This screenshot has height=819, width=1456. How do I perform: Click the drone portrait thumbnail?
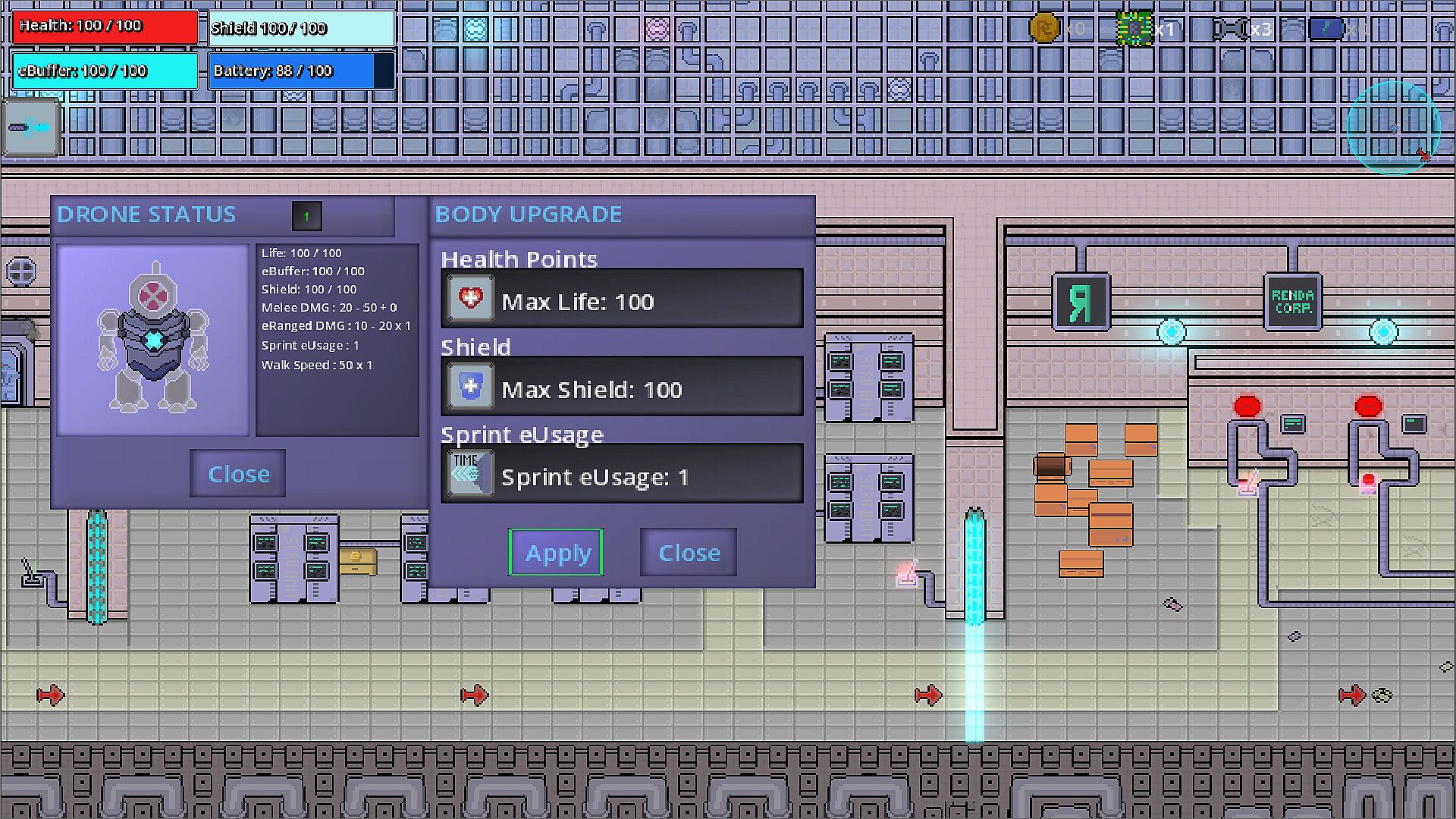click(153, 340)
